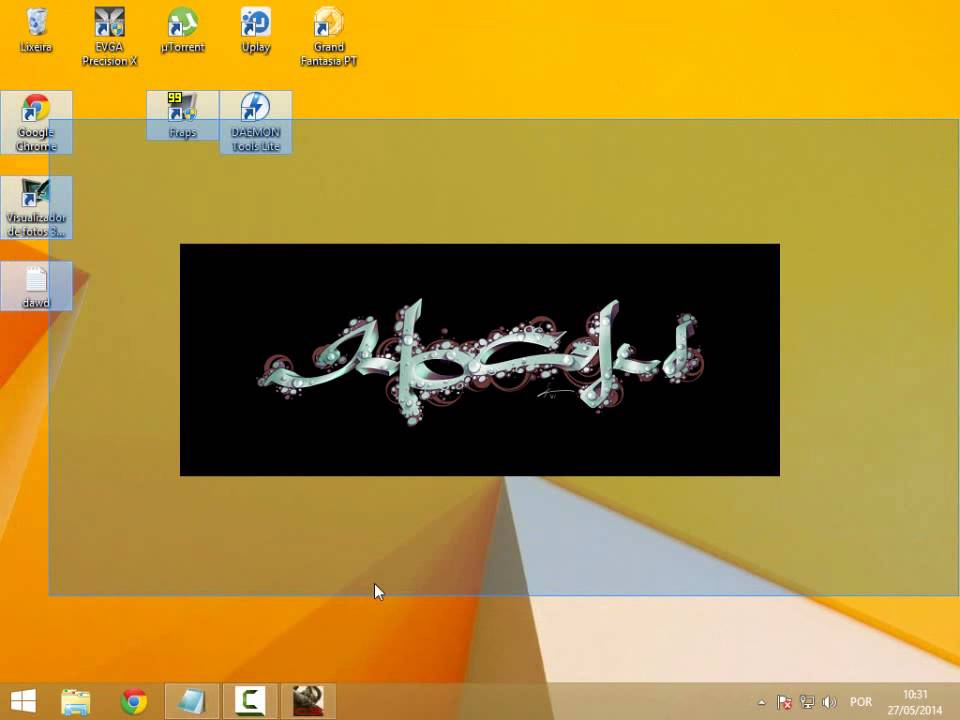This screenshot has width=960, height=720.
Task: Switch to the Camtasia taskbar window
Action: tap(250, 701)
